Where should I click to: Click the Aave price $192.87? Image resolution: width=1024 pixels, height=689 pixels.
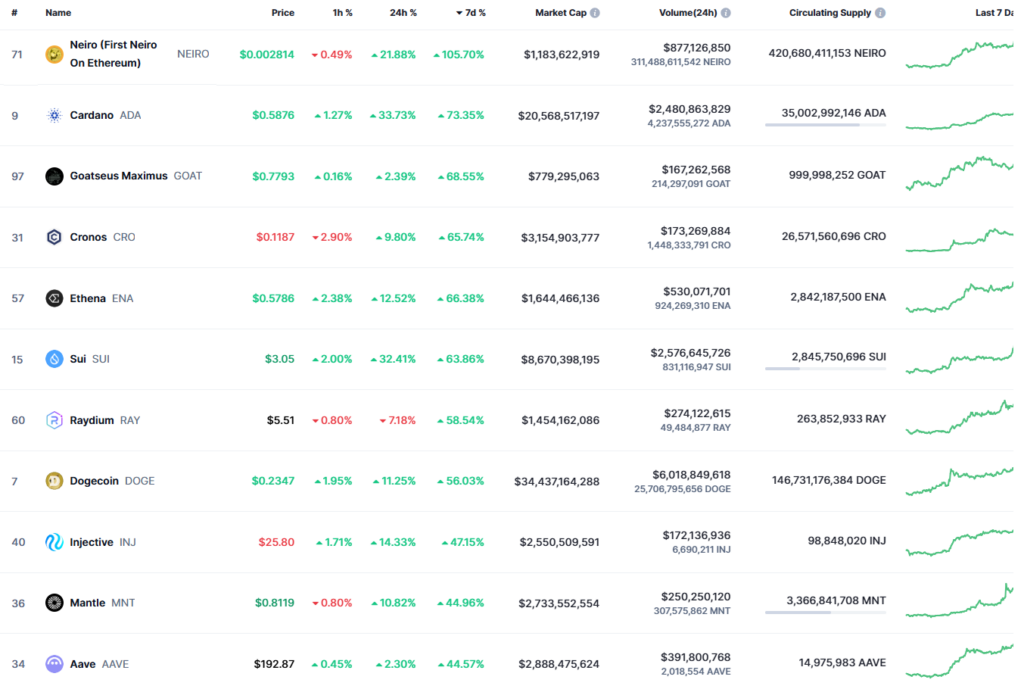[x=274, y=664]
